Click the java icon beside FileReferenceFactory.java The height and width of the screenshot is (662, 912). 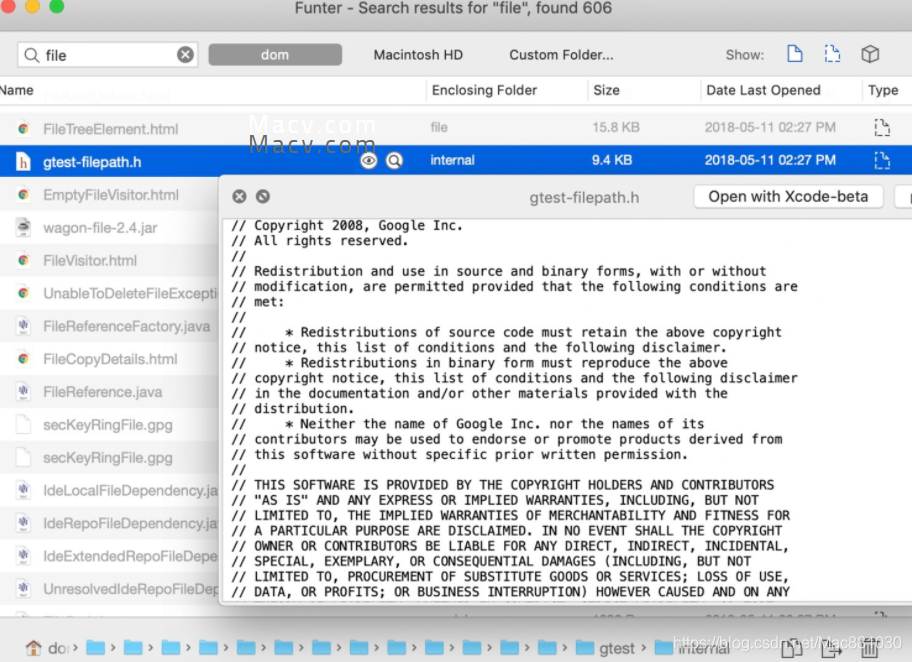[x=23, y=325]
